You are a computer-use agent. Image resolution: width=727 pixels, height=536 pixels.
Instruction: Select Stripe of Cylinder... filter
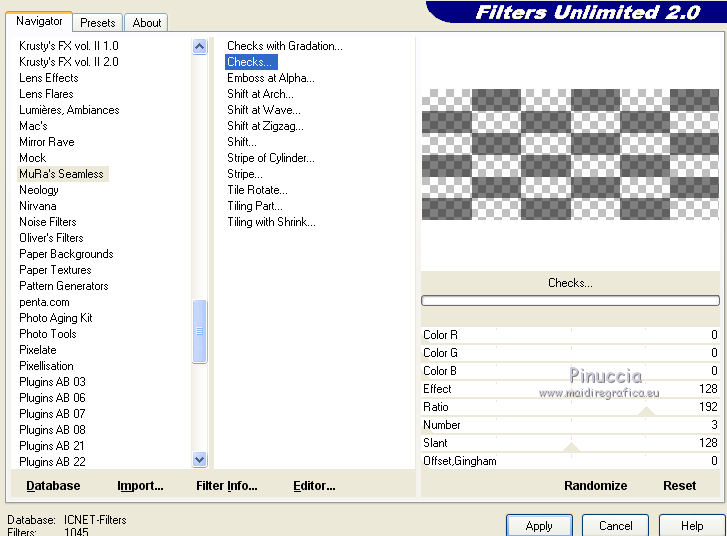[x=271, y=158]
